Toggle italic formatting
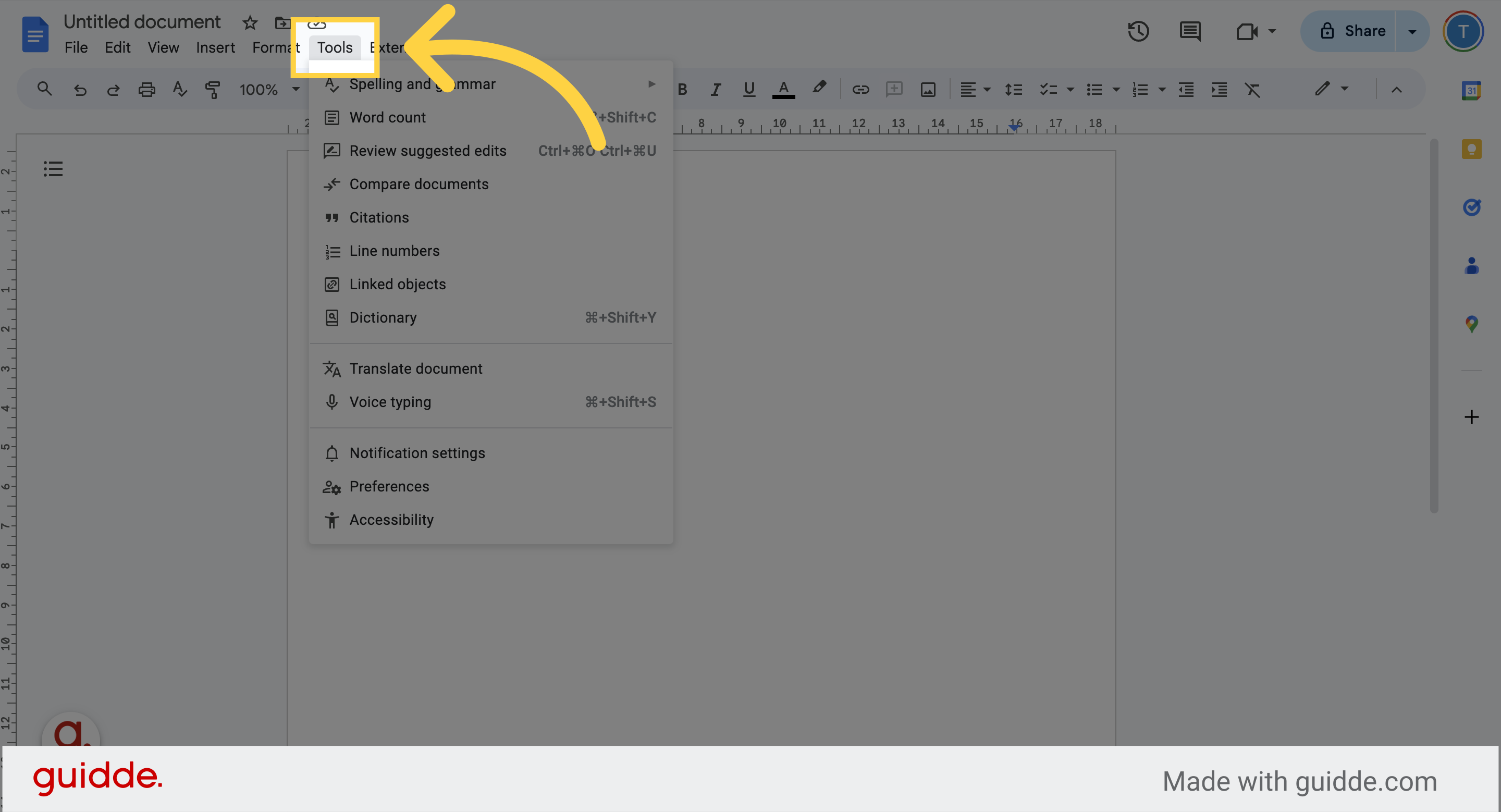This screenshot has height=812, width=1501. 716,90
